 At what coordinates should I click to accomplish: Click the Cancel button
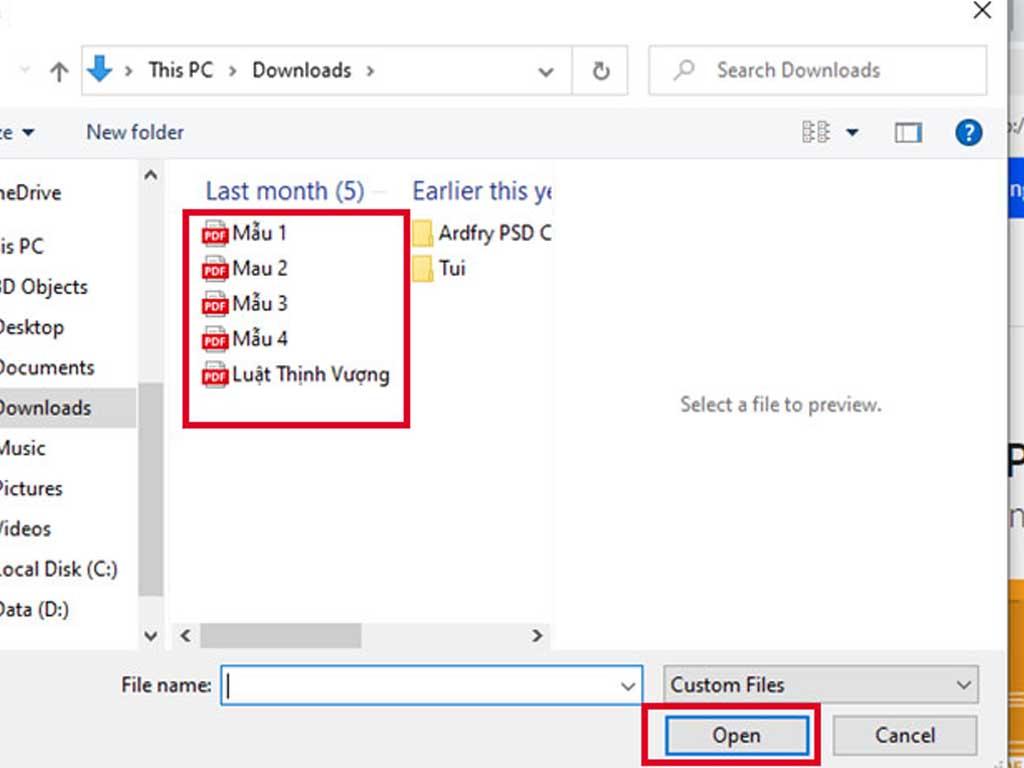pos(903,735)
